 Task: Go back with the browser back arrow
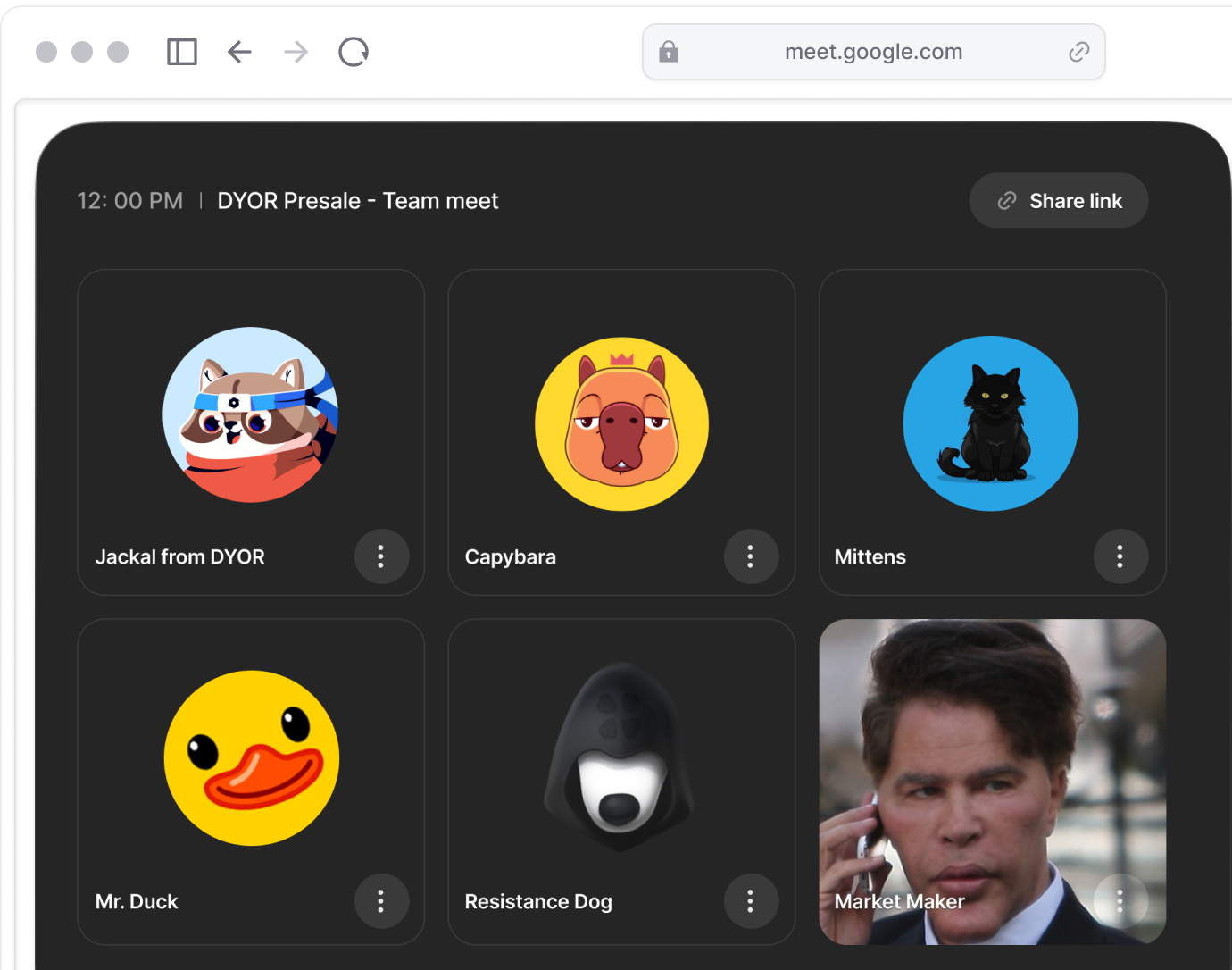239,52
